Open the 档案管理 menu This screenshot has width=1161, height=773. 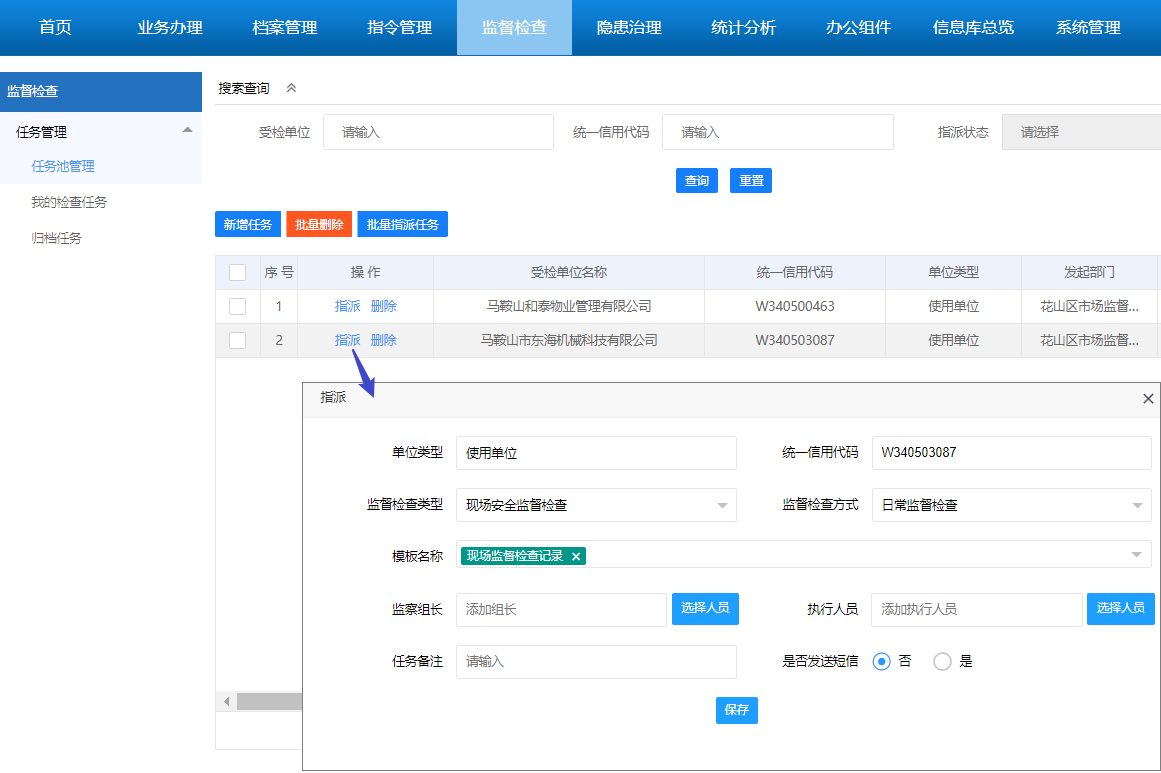(x=285, y=27)
